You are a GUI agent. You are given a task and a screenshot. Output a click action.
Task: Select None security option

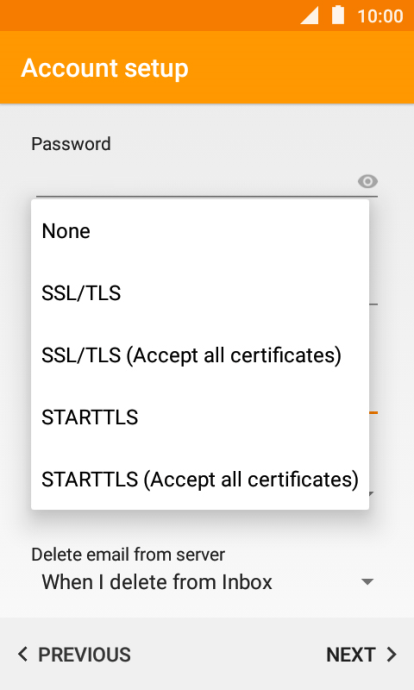[200, 231]
